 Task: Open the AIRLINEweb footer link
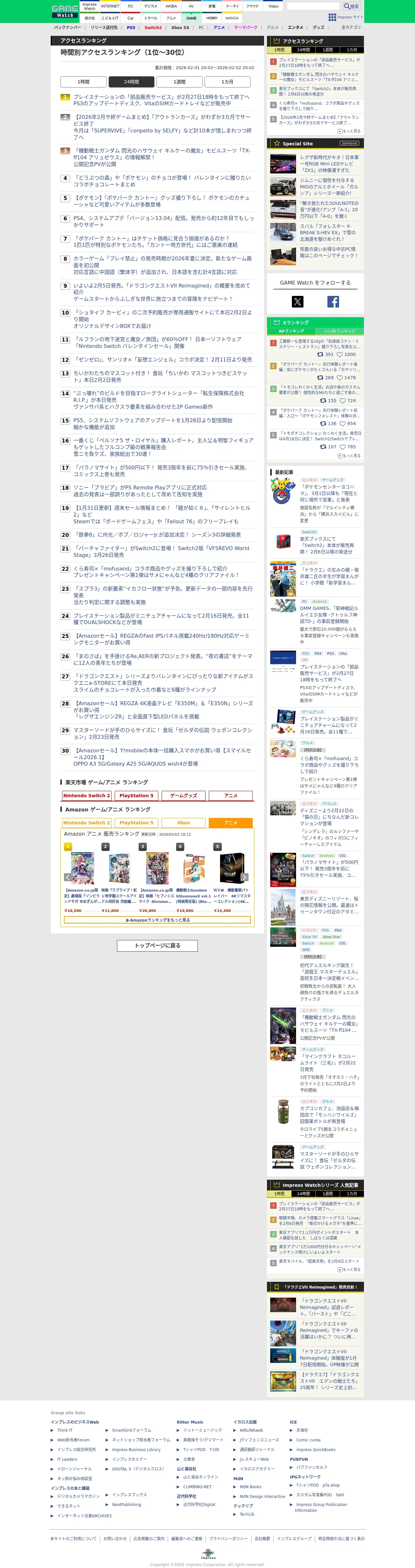pos(251,1430)
